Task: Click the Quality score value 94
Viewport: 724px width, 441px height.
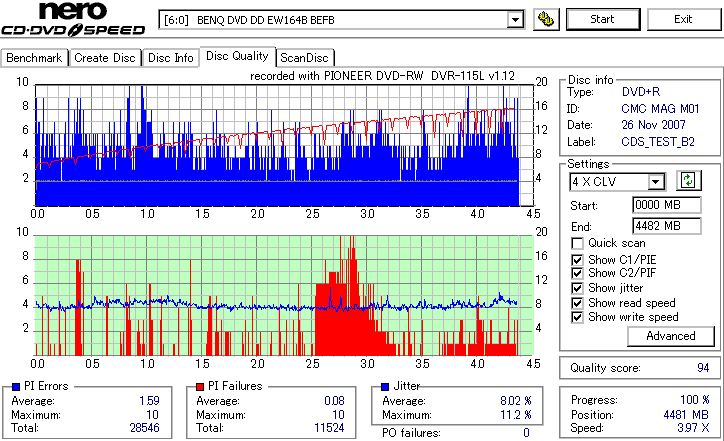Action: click(703, 368)
